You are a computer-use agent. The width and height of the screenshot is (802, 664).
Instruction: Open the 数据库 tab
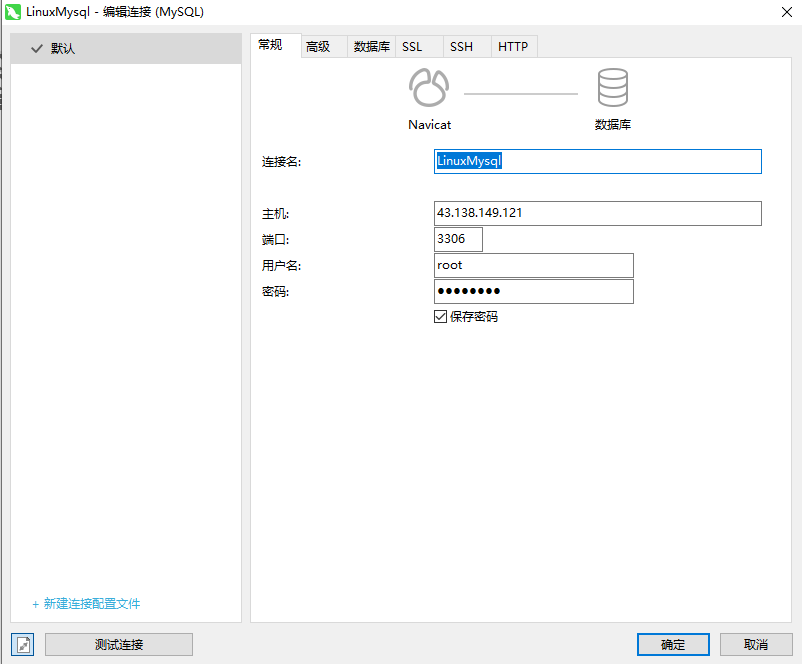click(x=371, y=47)
